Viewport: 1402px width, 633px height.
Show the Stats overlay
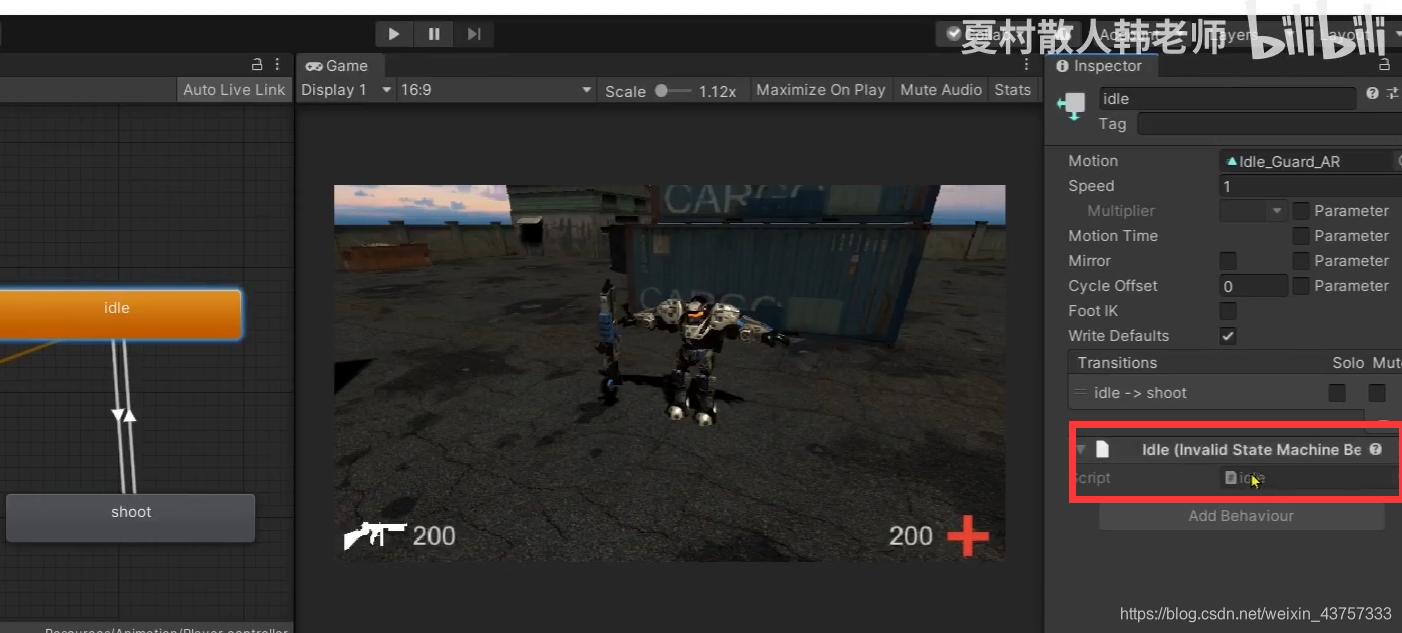click(x=1012, y=90)
